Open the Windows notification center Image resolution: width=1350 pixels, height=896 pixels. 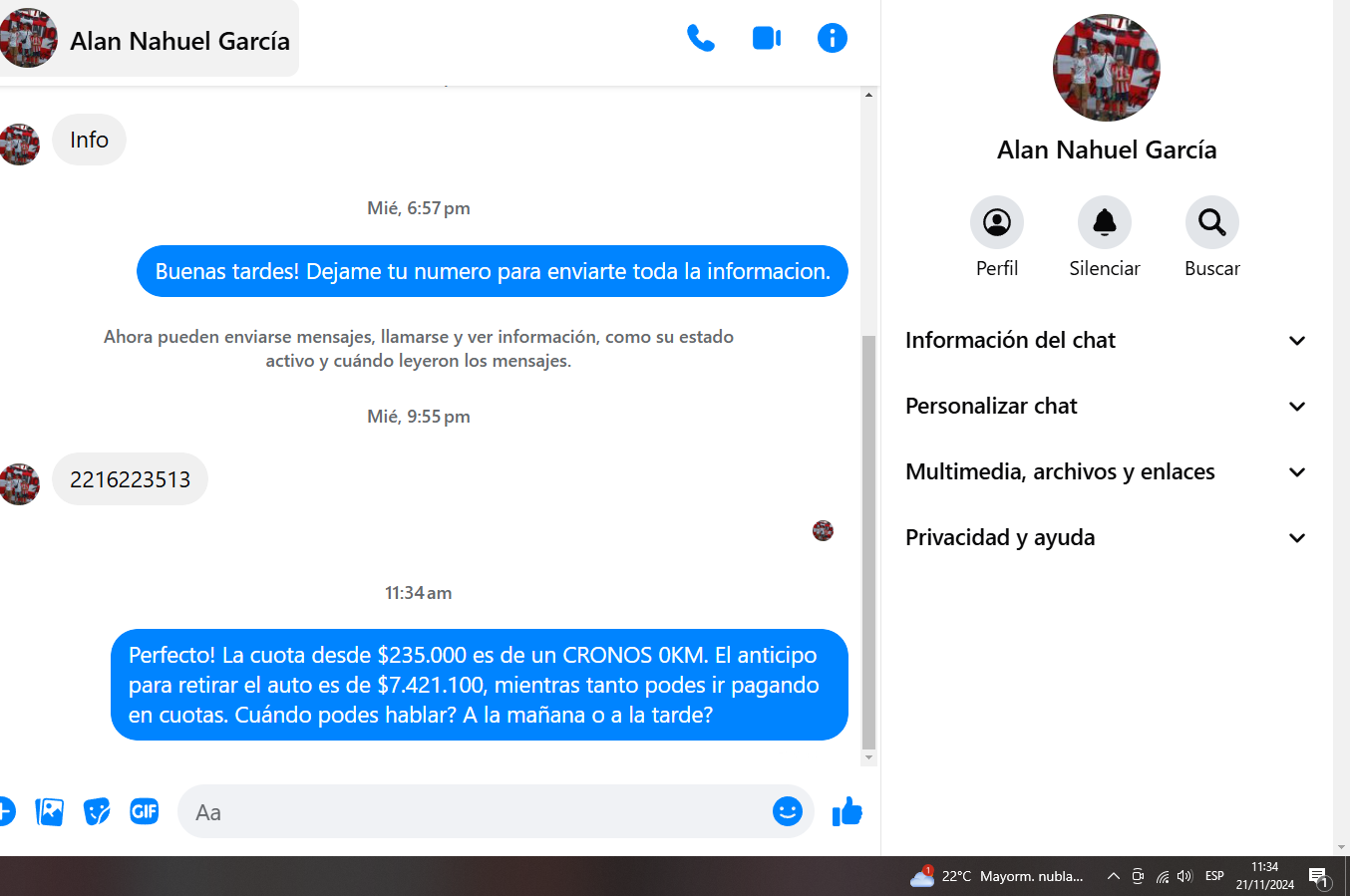1319,877
